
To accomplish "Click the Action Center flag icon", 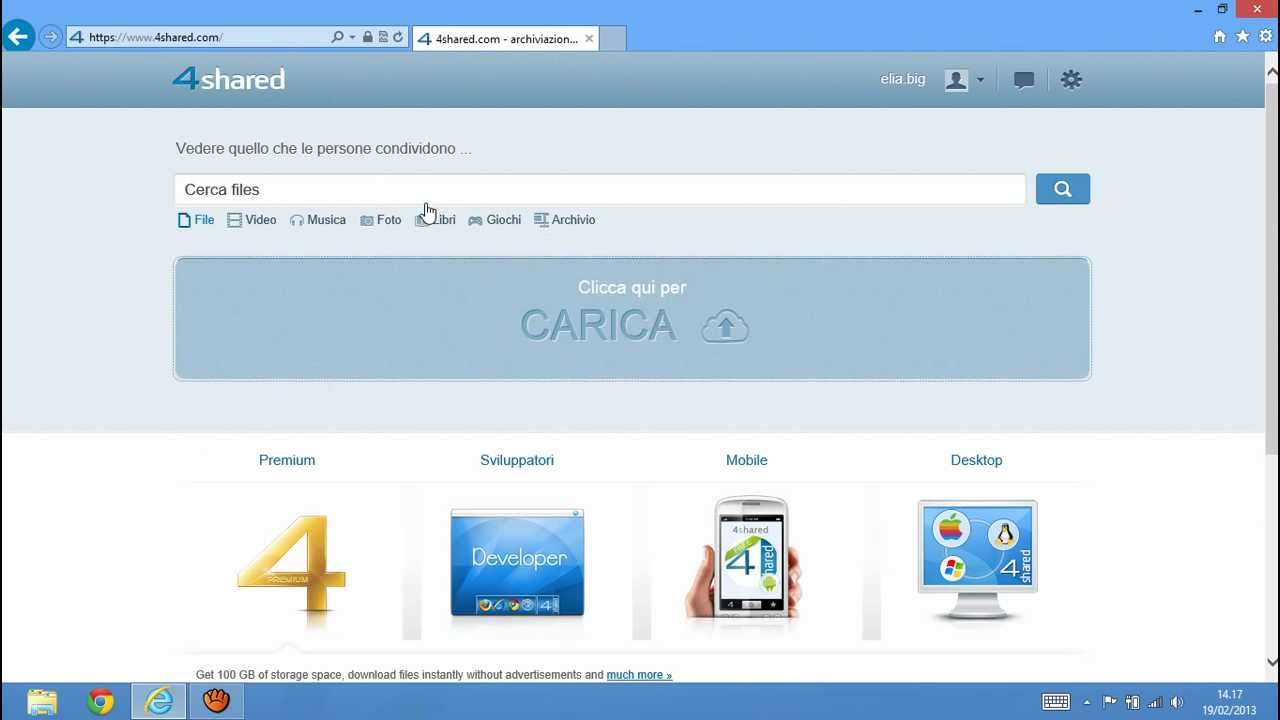I will (1110, 702).
